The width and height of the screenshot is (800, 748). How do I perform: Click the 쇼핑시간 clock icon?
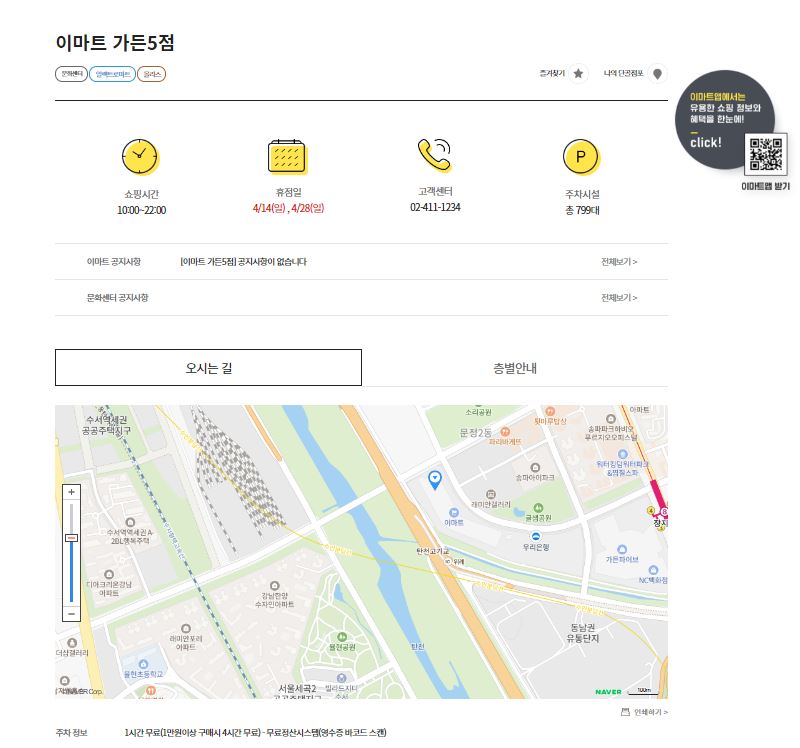click(x=140, y=157)
